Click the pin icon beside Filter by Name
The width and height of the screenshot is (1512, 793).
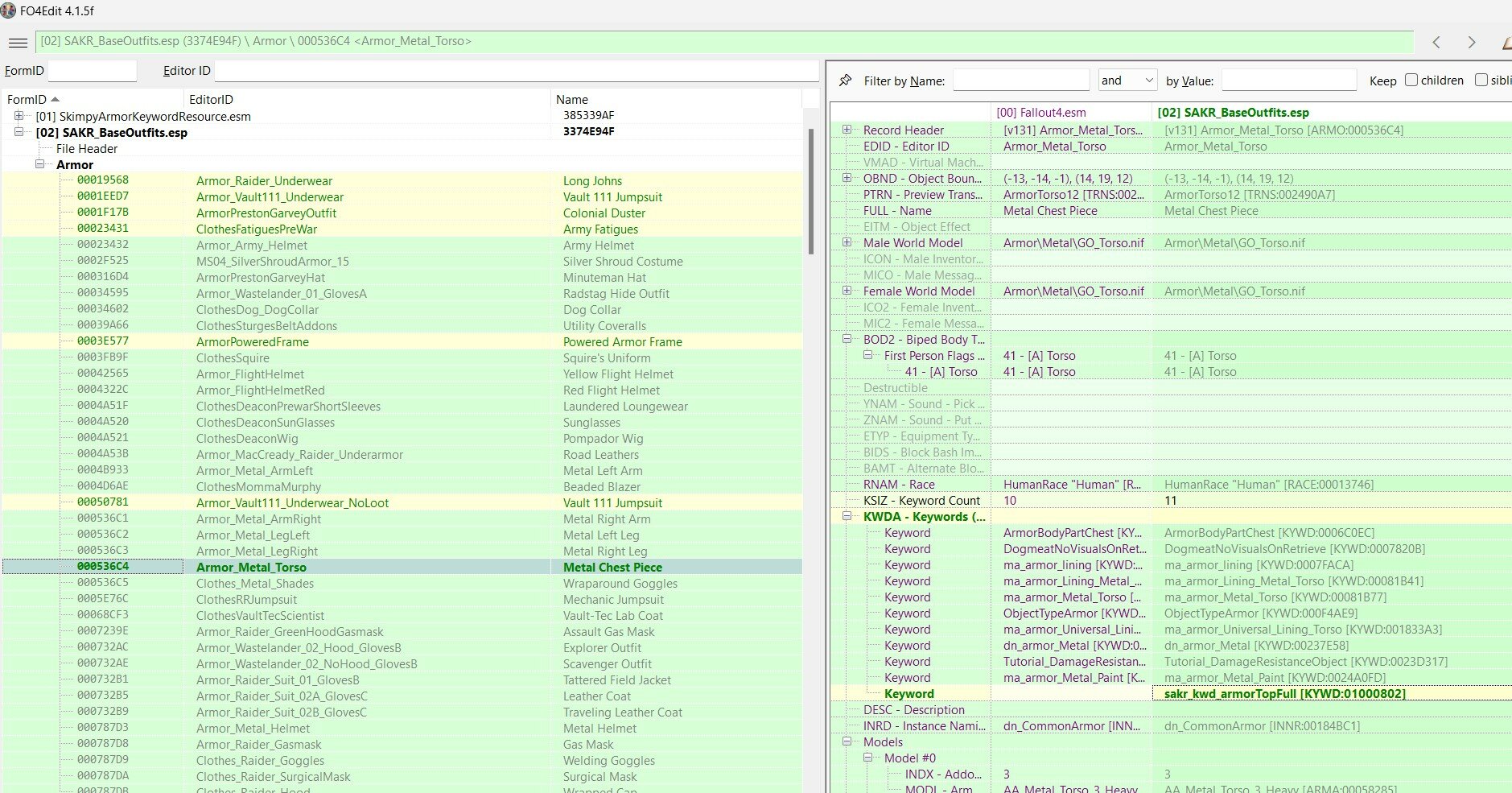[845, 81]
